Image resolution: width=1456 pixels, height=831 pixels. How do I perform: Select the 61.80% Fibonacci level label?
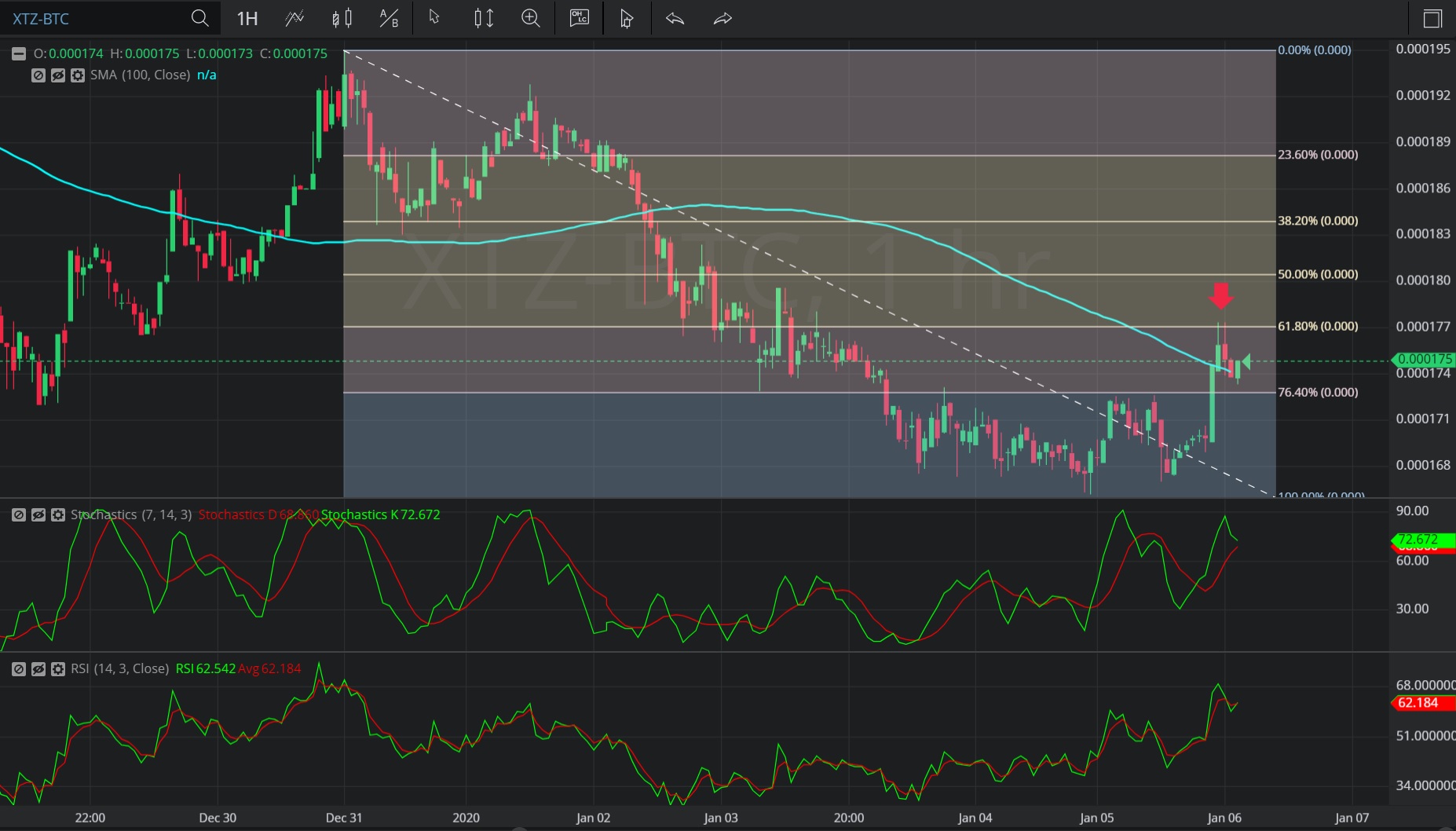click(1318, 326)
